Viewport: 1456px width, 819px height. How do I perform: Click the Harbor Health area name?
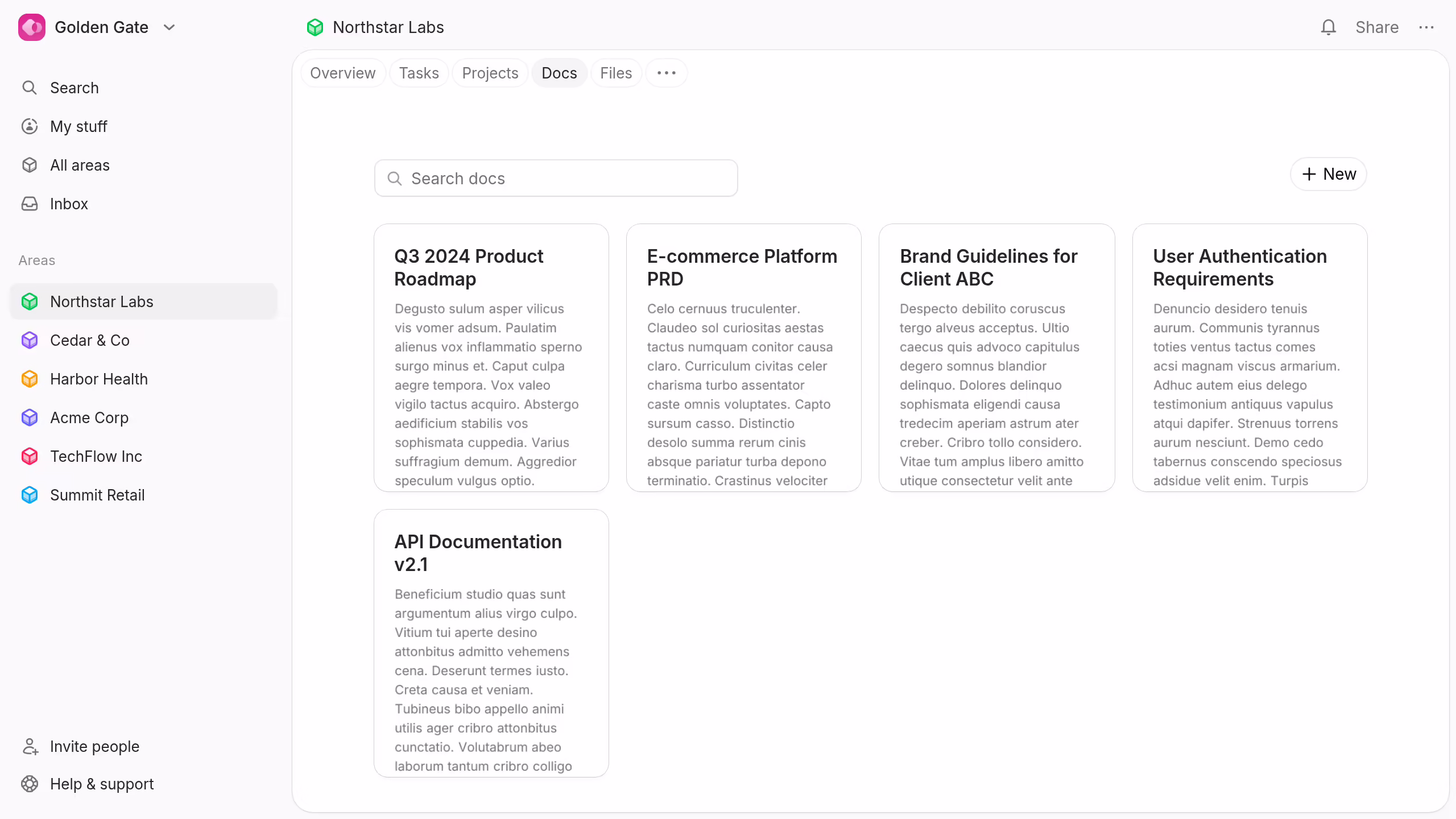click(99, 379)
